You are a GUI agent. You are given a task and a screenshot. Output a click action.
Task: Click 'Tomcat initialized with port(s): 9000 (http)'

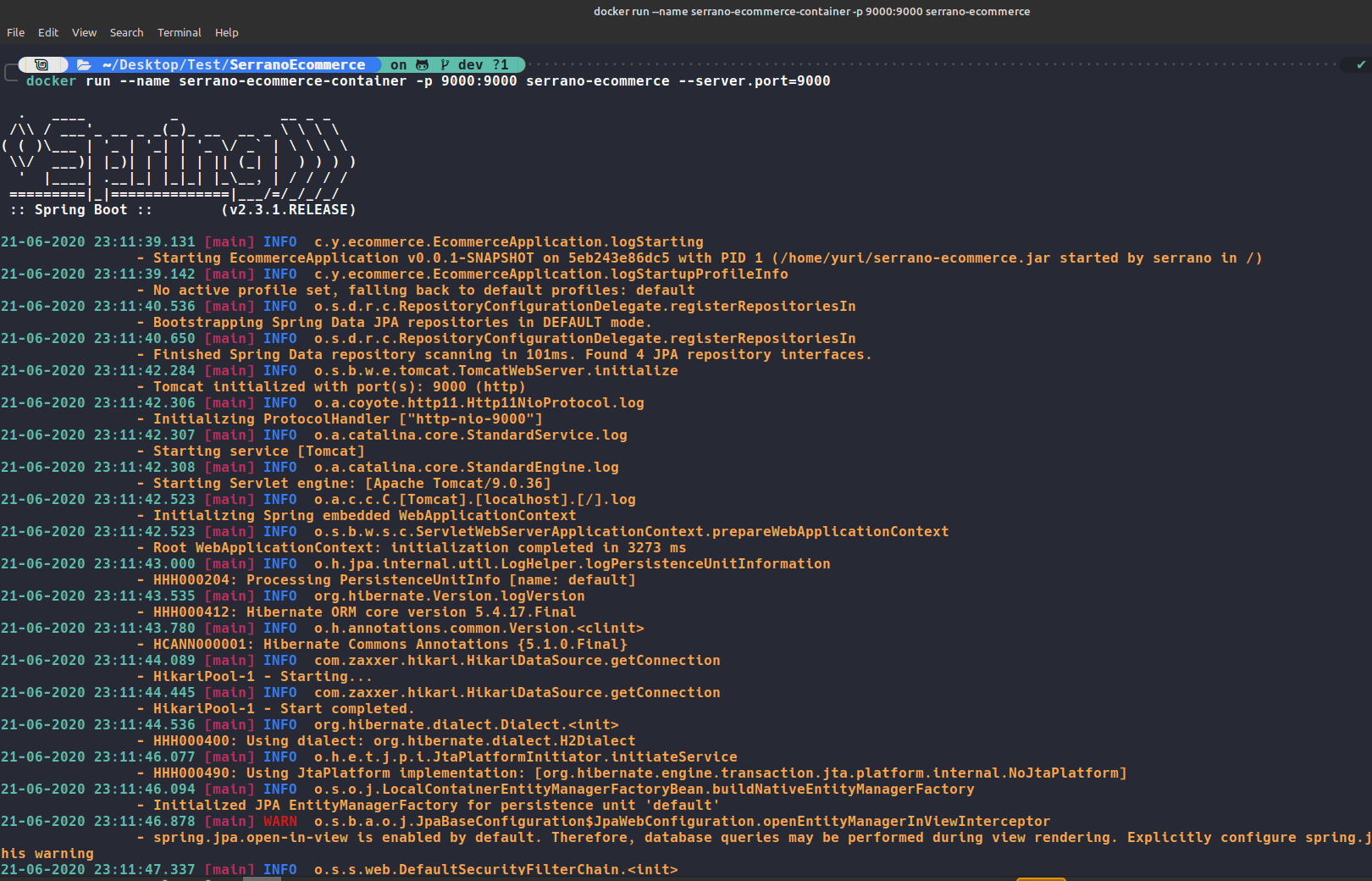[340, 386]
